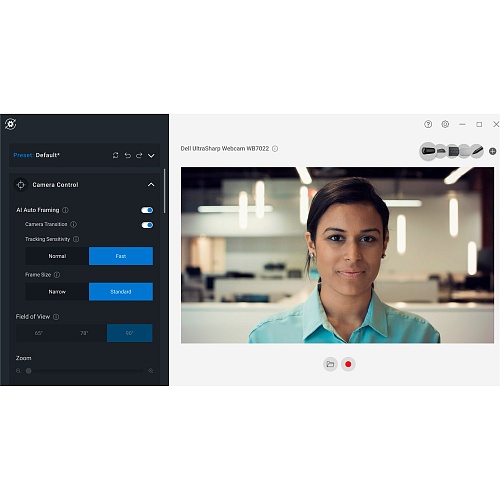500x500 pixels.
Task: Click info icon beside webcam name
Action: pyautogui.click(x=275, y=149)
